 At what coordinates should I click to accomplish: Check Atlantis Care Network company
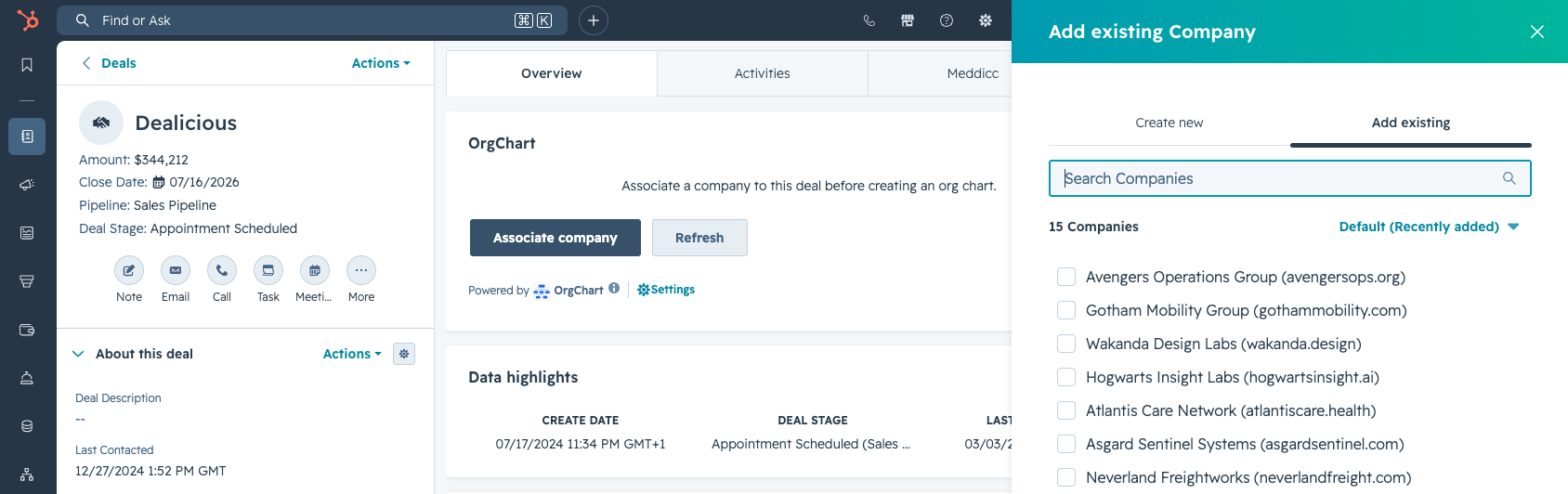tap(1066, 410)
